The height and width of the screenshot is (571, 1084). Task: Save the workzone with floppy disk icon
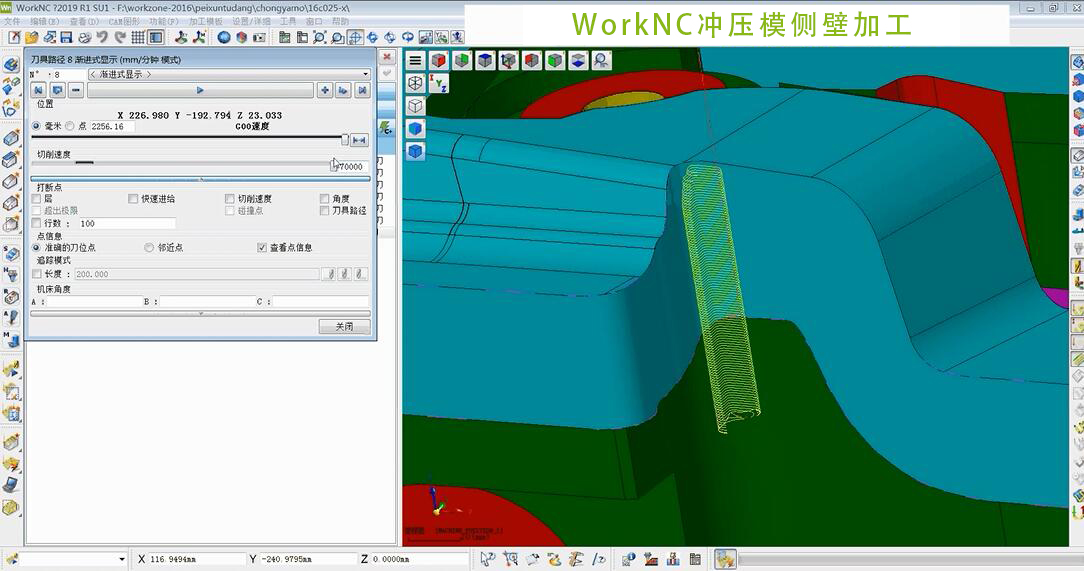click(66, 37)
